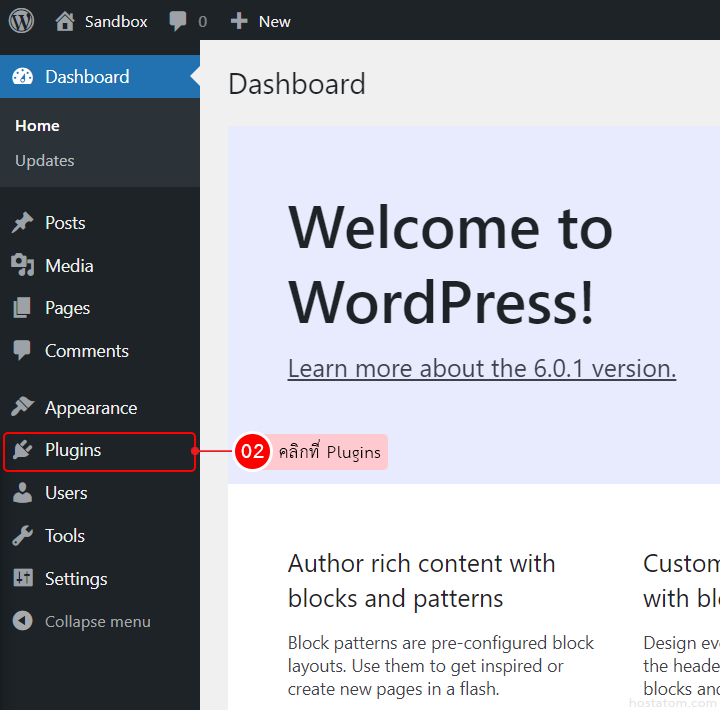The image size is (720, 710).
Task: Click the Dashboard page heading
Action: point(297,84)
